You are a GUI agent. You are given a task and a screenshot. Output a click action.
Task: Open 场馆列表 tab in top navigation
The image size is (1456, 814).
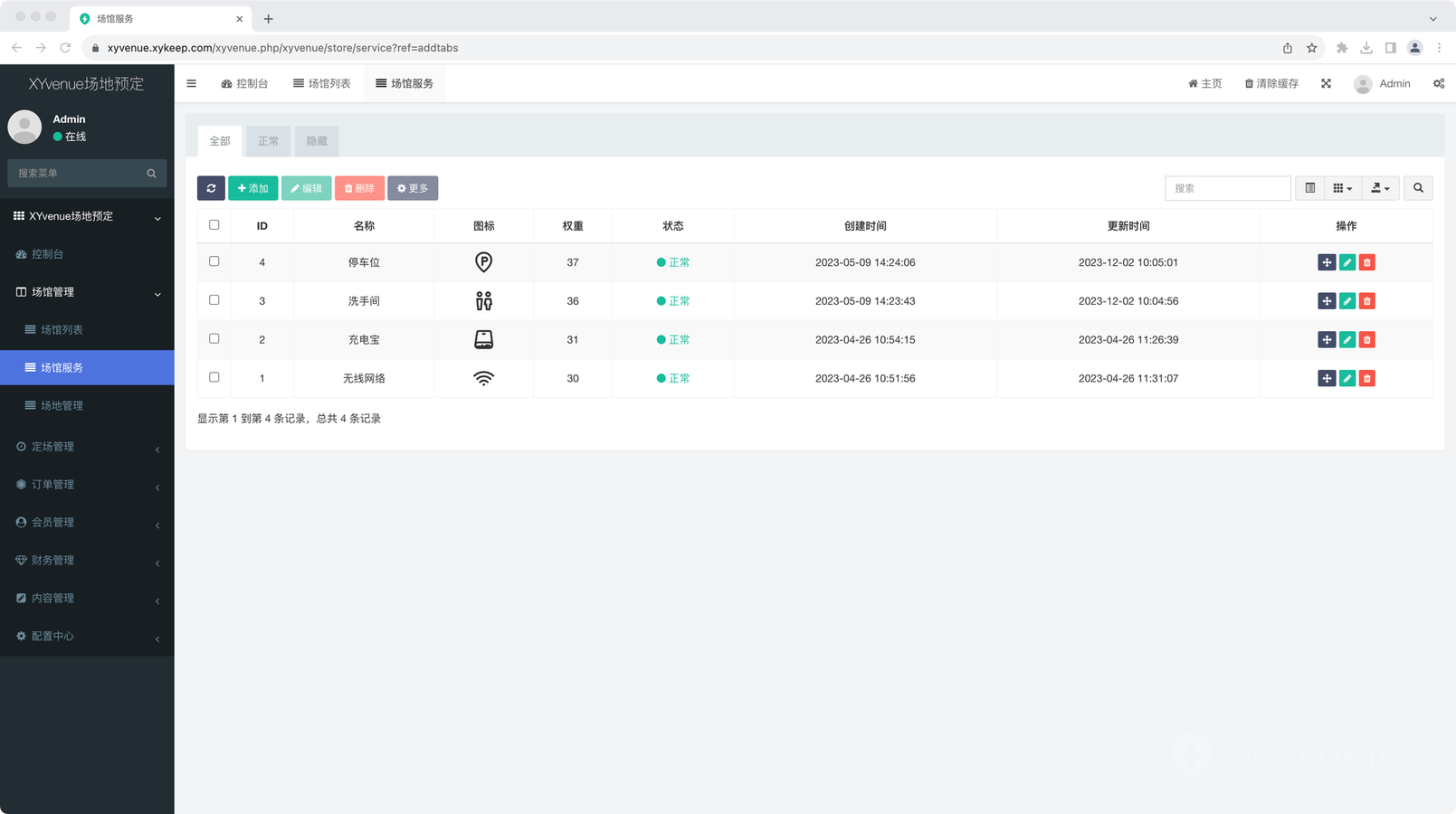point(322,83)
